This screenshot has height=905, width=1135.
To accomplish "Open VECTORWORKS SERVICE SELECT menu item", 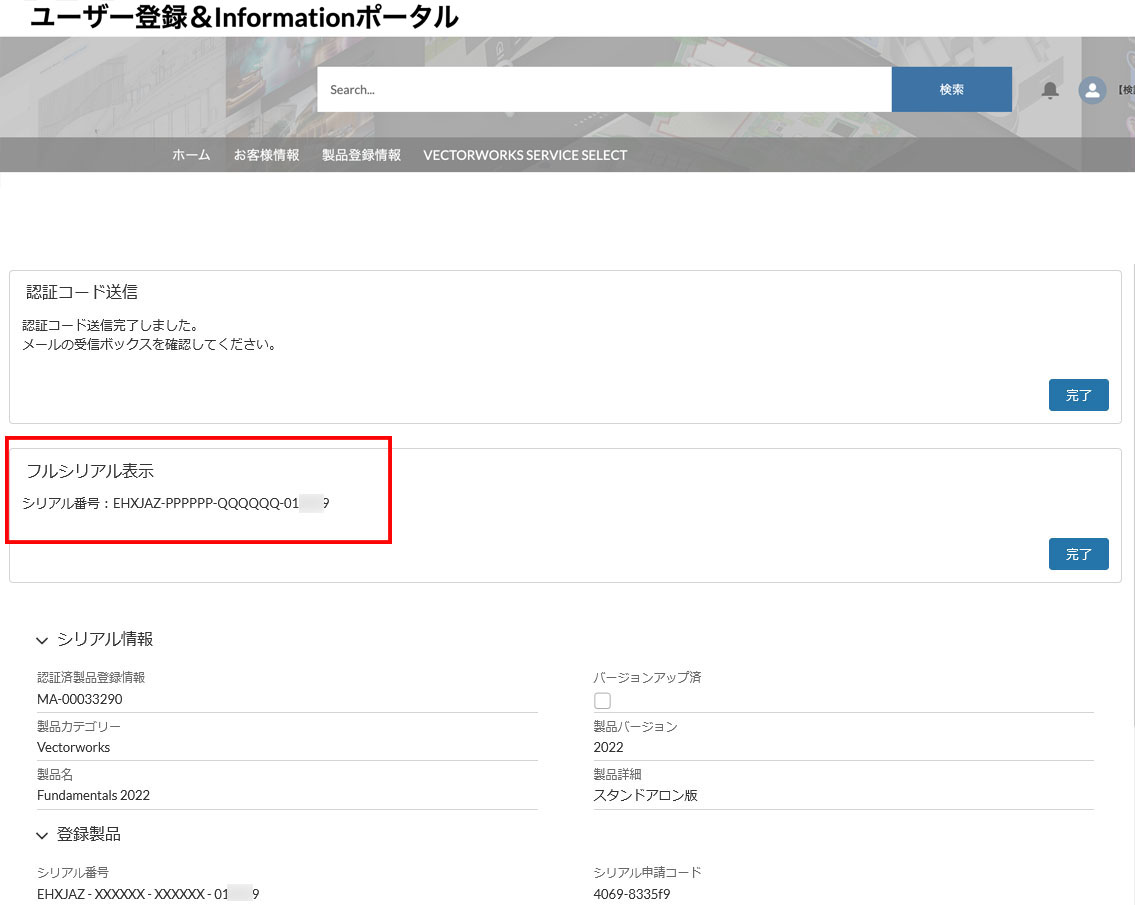I will tap(525, 155).
